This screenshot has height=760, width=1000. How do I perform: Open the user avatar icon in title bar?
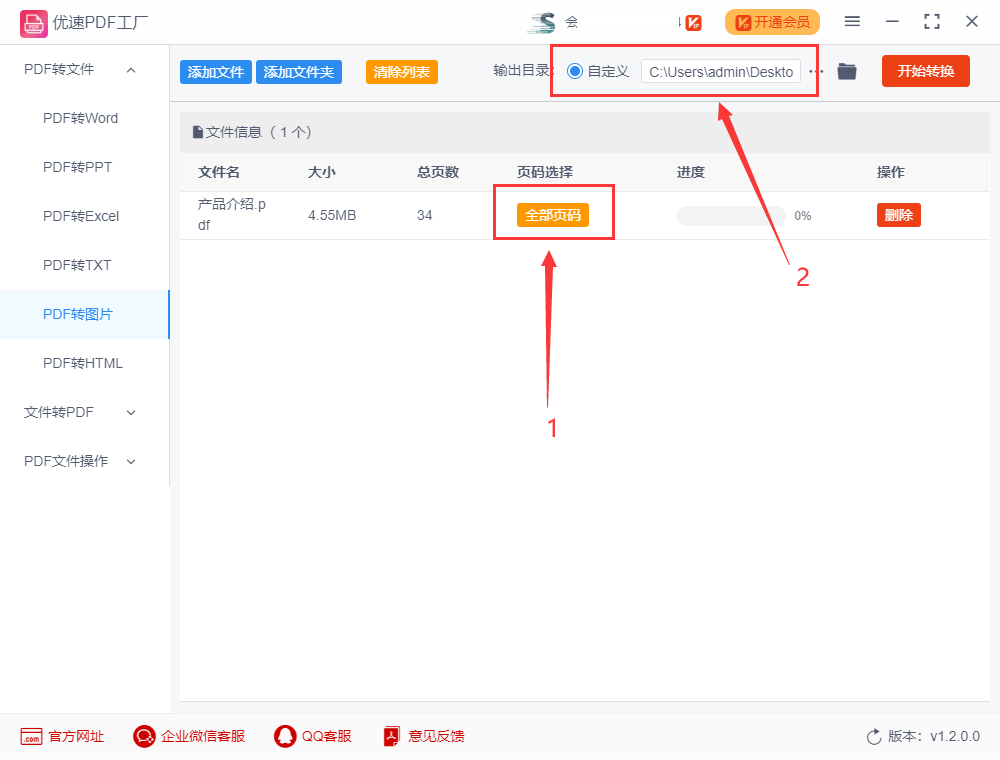(x=542, y=23)
